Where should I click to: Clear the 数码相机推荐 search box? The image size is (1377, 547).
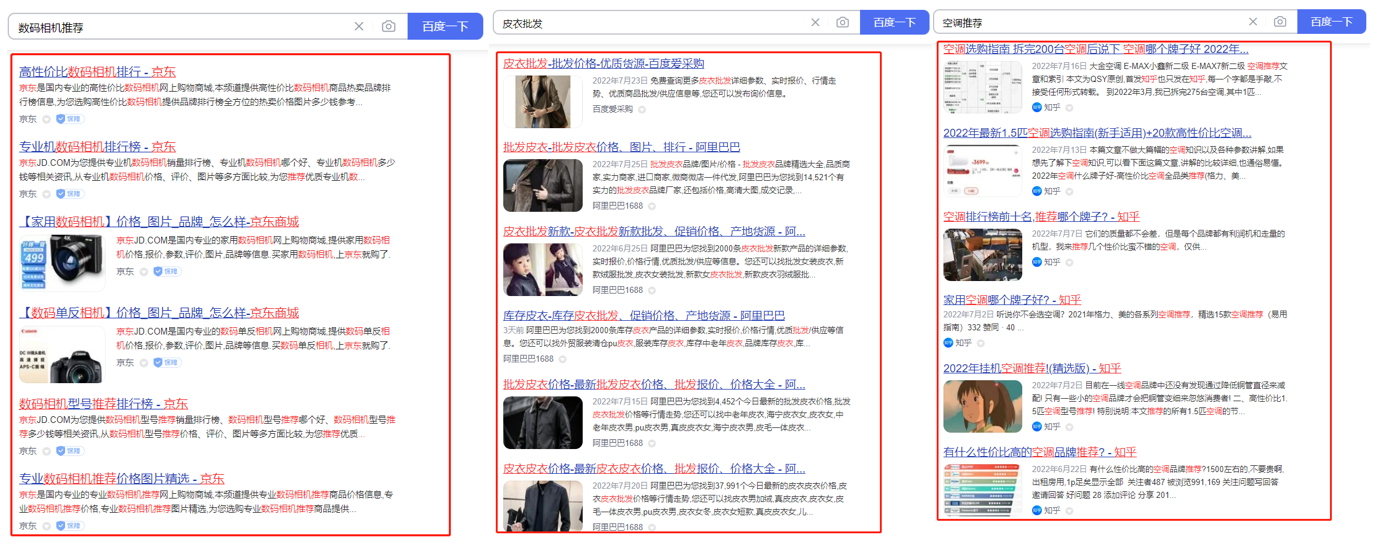tap(359, 26)
